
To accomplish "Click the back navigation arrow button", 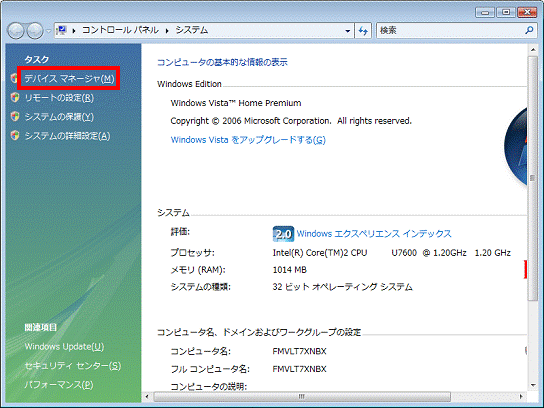I will [15, 31].
